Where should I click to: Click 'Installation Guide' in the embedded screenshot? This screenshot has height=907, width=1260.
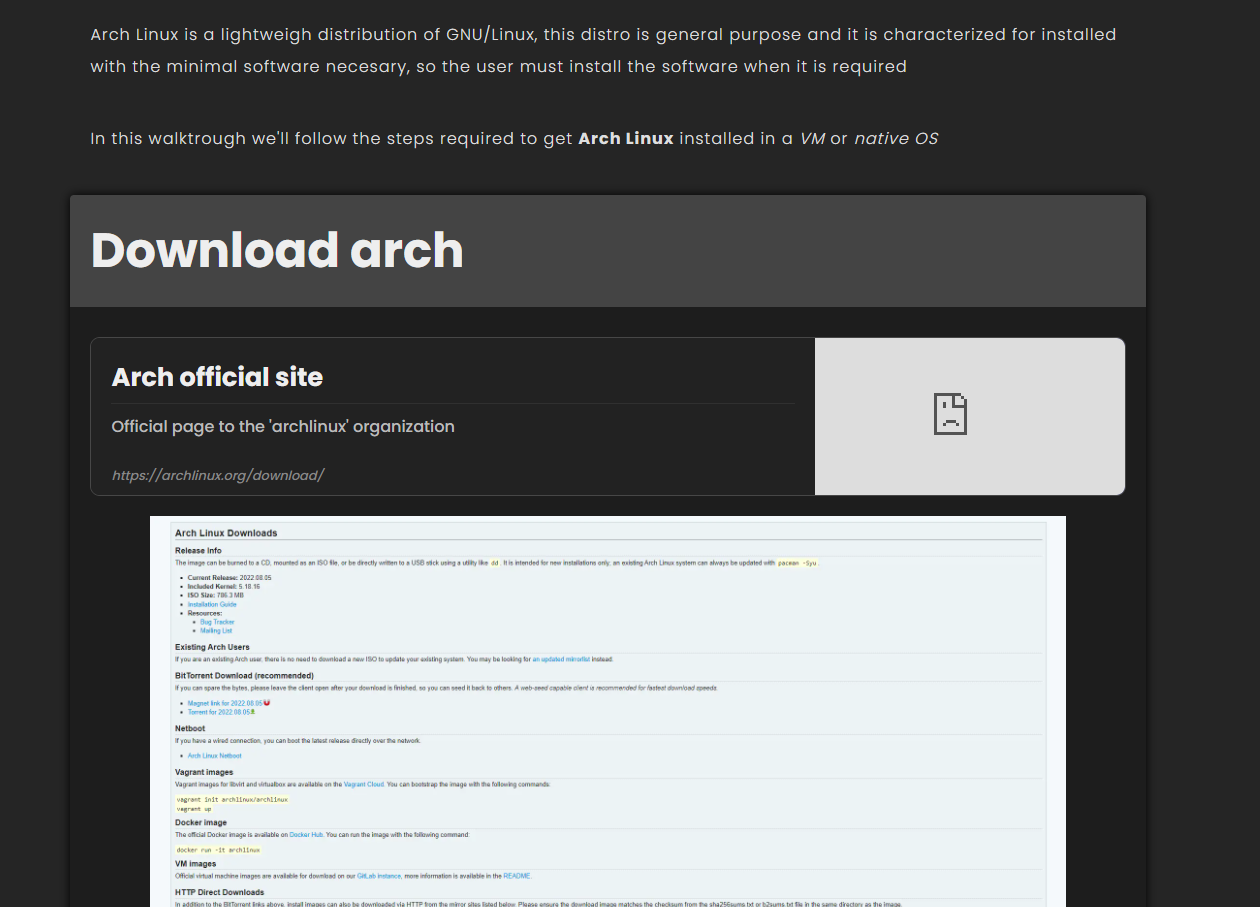point(212,605)
